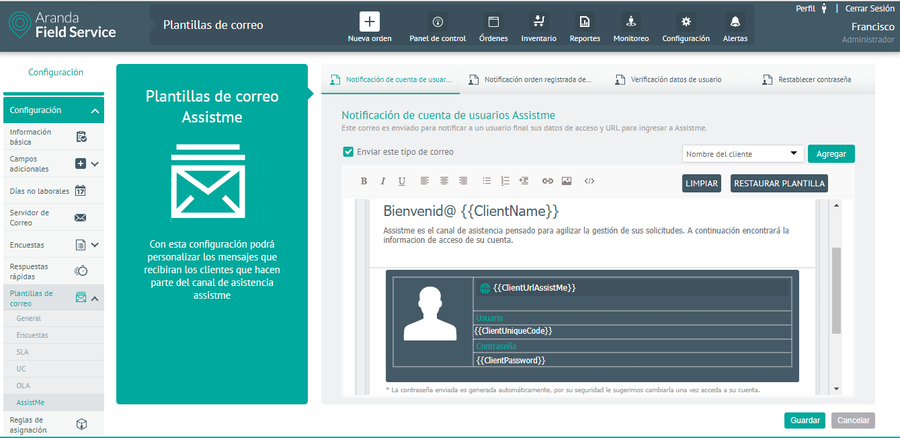The image size is (900, 438).
Task: Select Encuestas template sub-item
Action: click(x=53, y=335)
